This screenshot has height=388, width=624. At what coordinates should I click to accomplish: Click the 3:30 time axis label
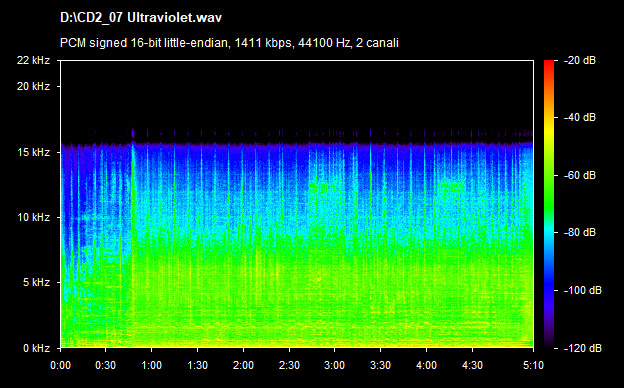(x=380, y=365)
